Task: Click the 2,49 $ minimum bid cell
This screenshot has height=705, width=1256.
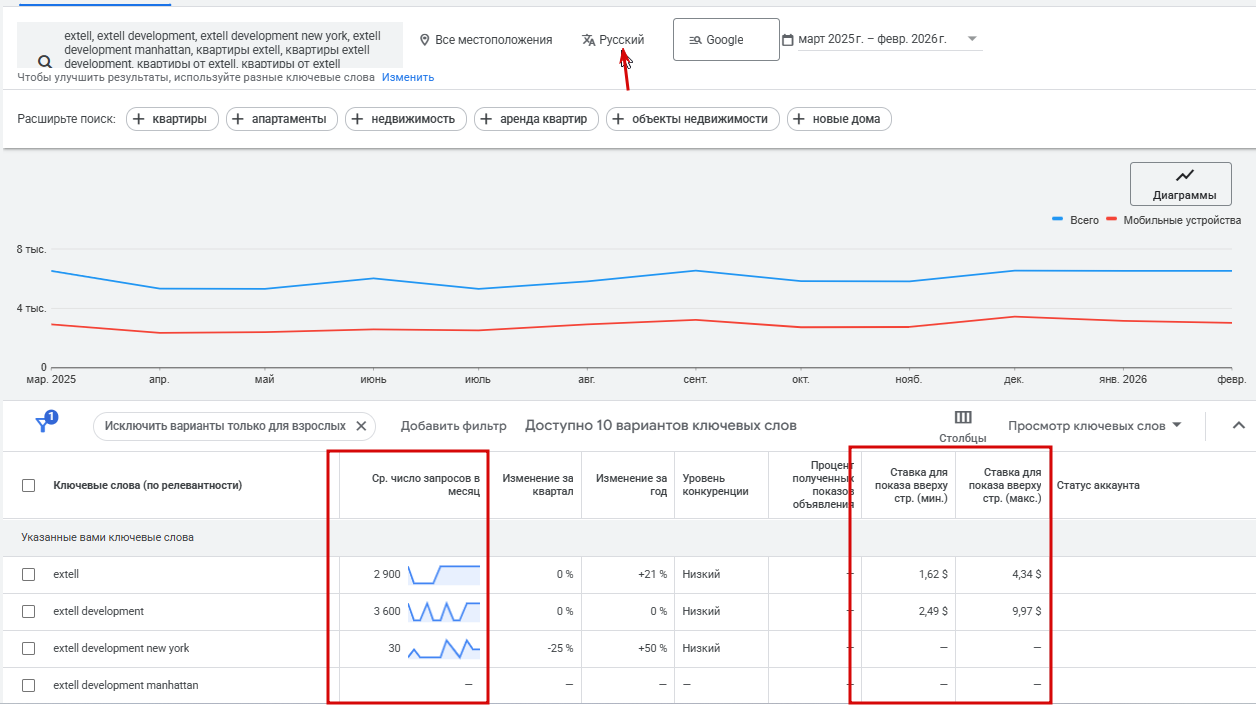Action: tap(931, 612)
